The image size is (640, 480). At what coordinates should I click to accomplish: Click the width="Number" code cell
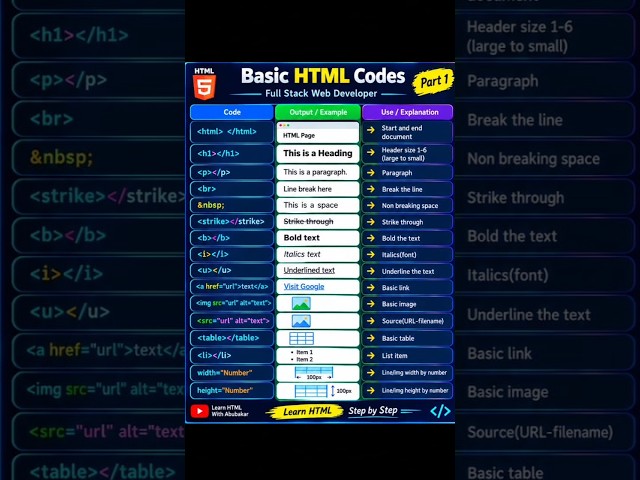pyautogui.click(x=232, y=373)
